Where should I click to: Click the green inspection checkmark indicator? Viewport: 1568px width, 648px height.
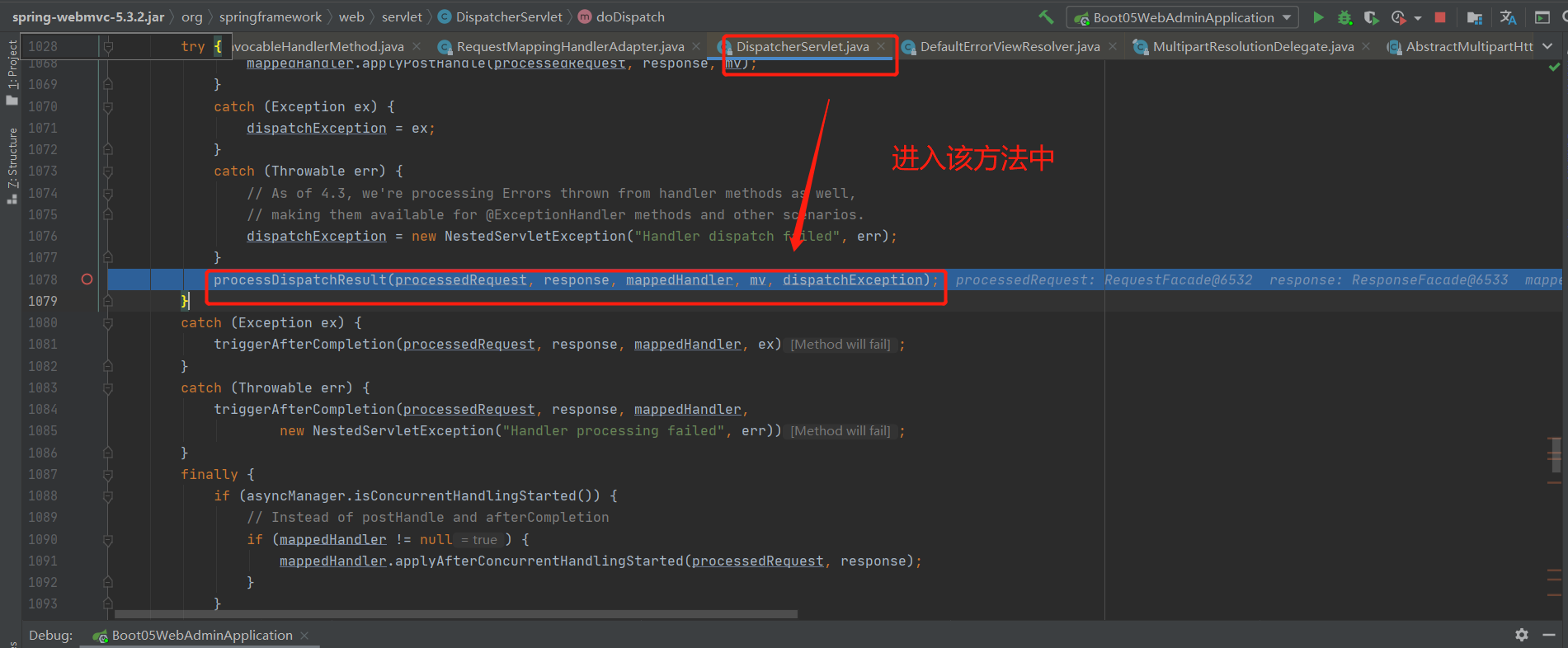(x=1554, y=67)
